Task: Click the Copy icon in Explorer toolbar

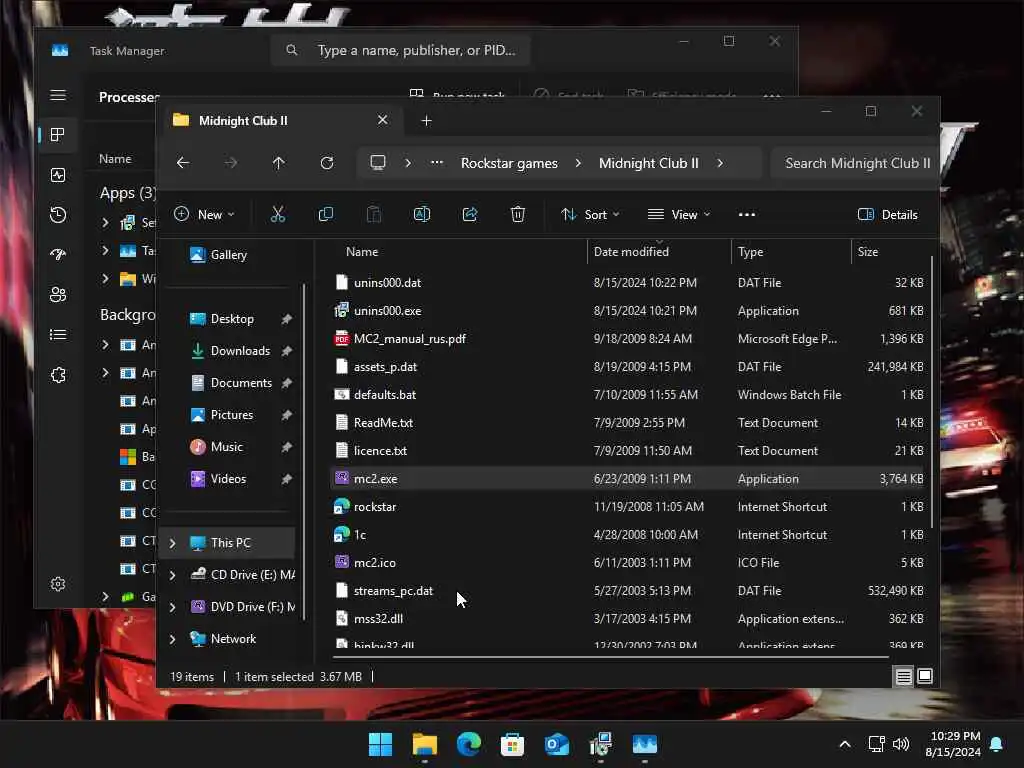Action: pyautogui.click(x=325, y=214)
